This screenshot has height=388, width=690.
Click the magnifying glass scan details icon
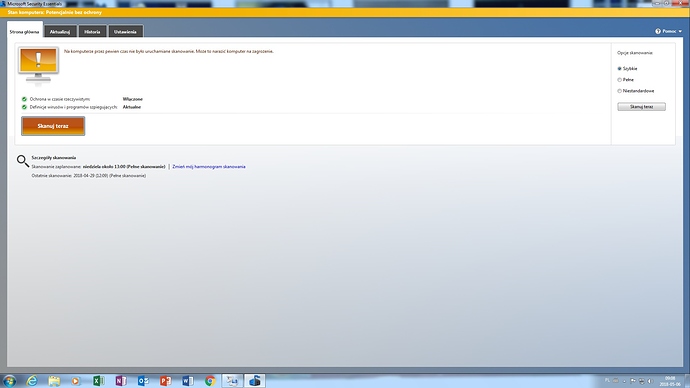22,161
